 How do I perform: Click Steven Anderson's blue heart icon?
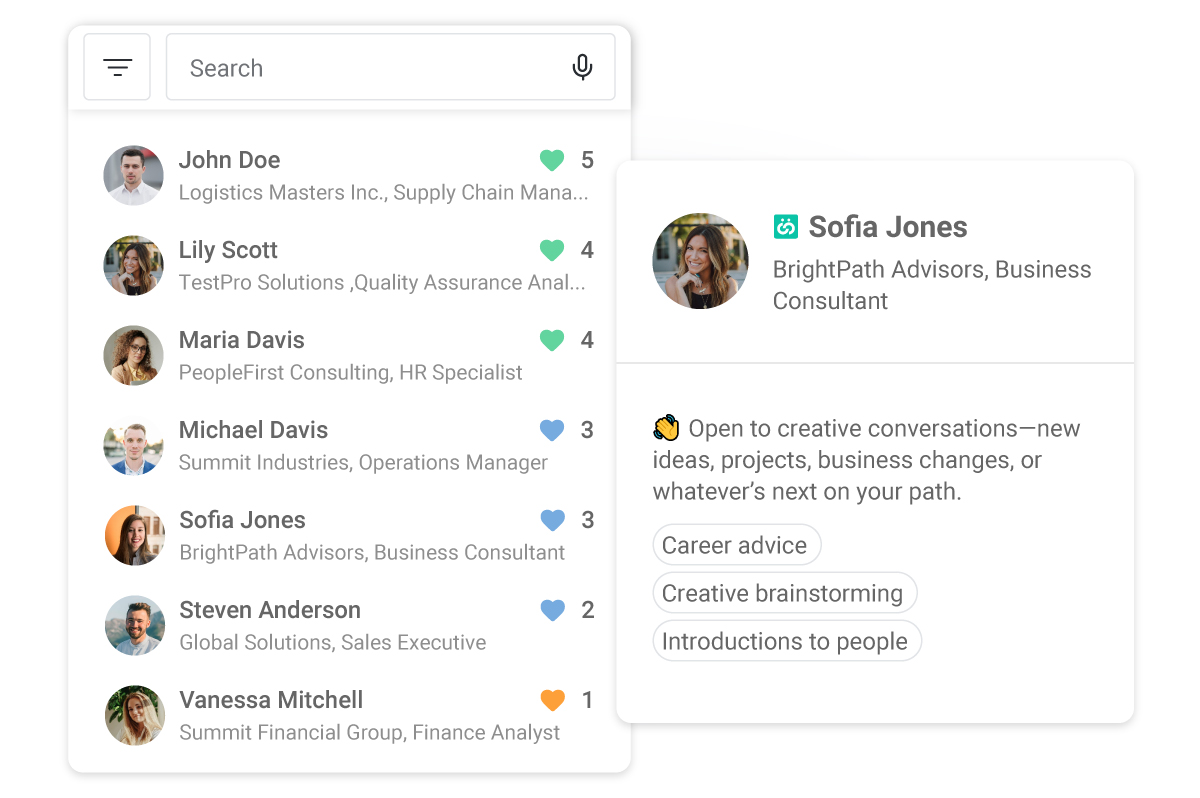552,610
